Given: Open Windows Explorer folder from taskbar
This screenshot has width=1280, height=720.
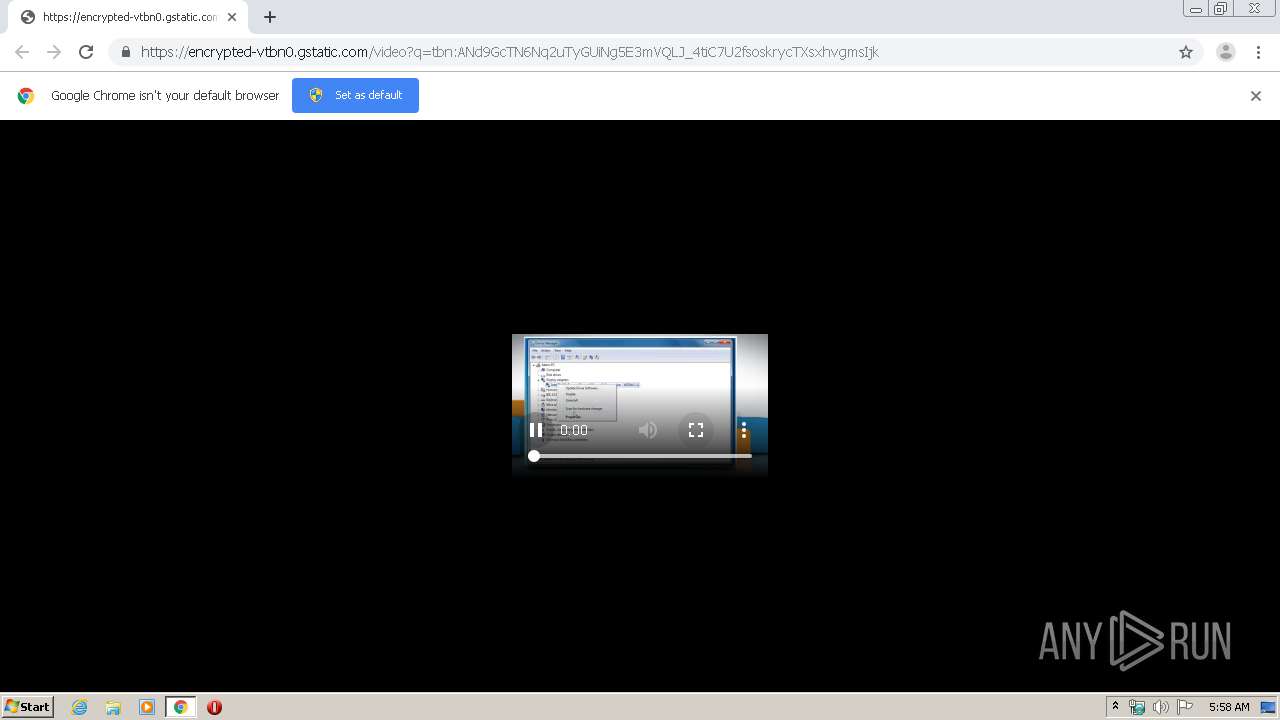Looking at the screenshot, I should [x=113, y=707].
